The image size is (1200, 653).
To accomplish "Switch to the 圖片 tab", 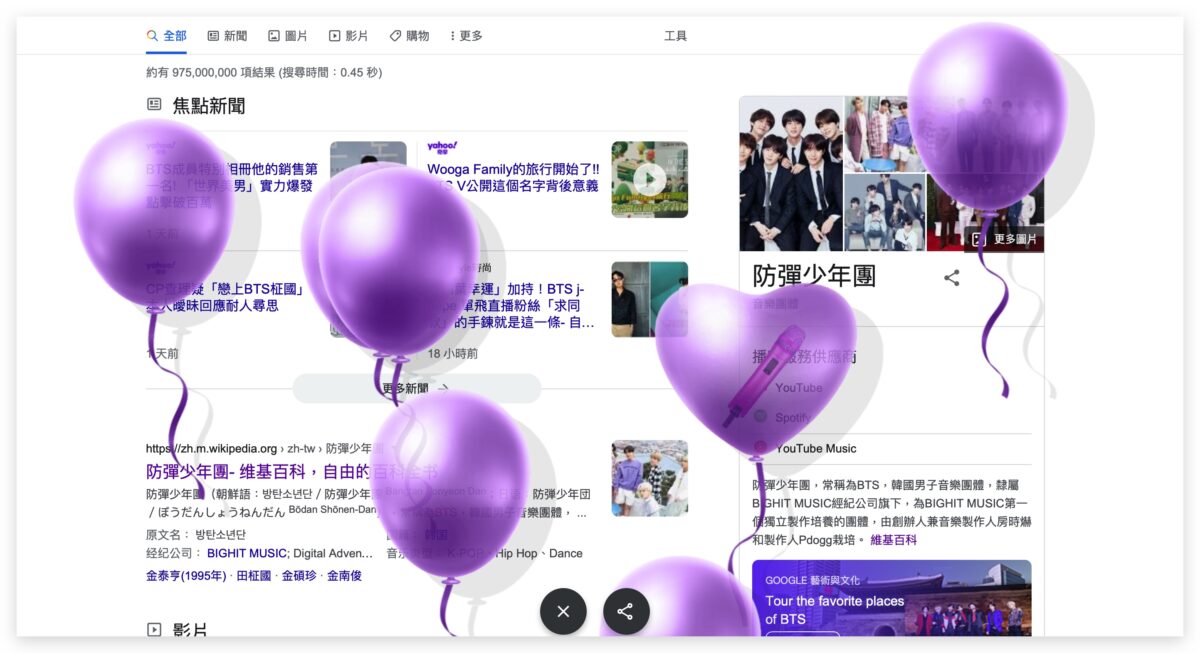I will [288, 36].
